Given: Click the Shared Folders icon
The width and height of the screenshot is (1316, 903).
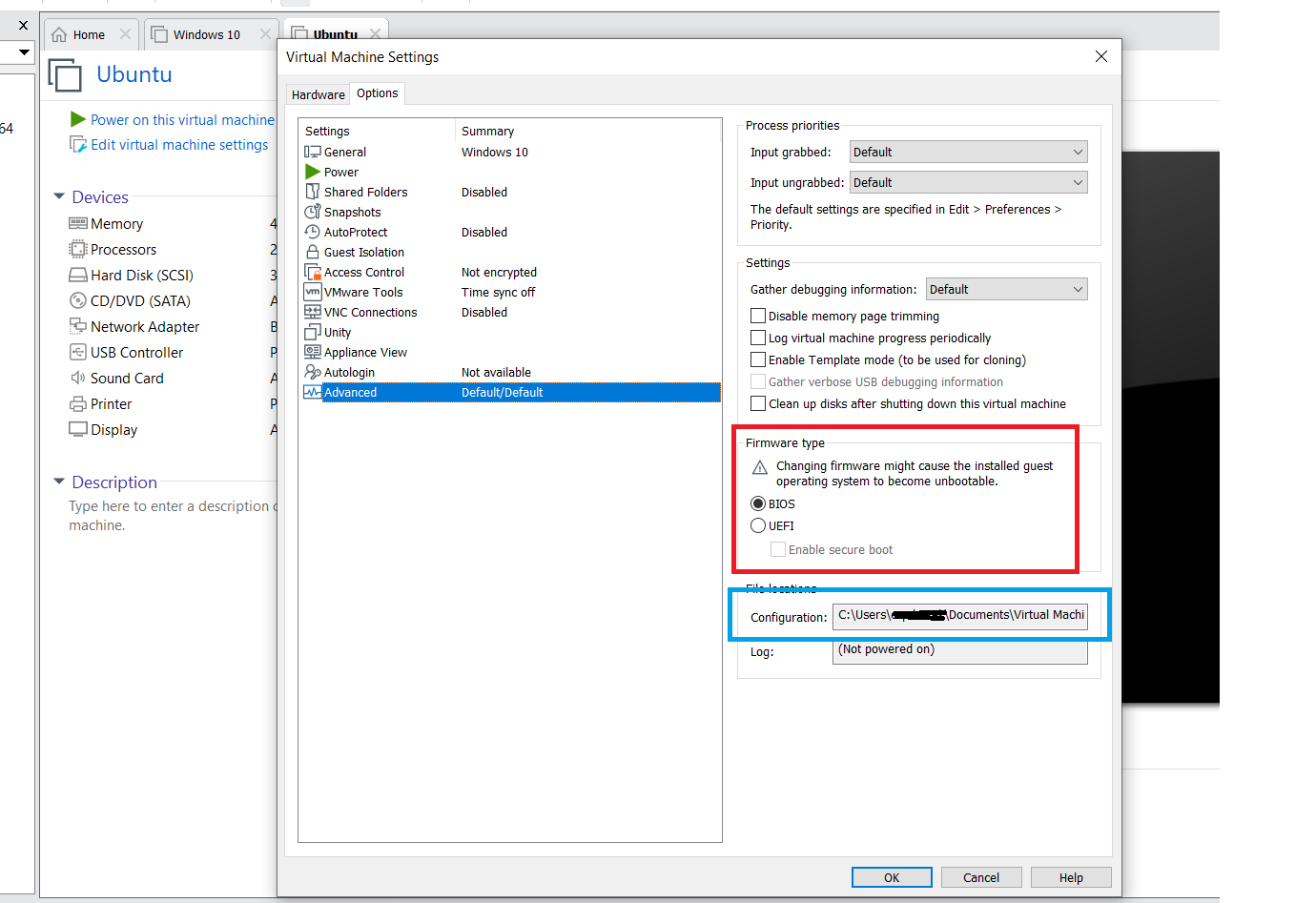Looking at the screenshot, I should [x=312, y=192].
